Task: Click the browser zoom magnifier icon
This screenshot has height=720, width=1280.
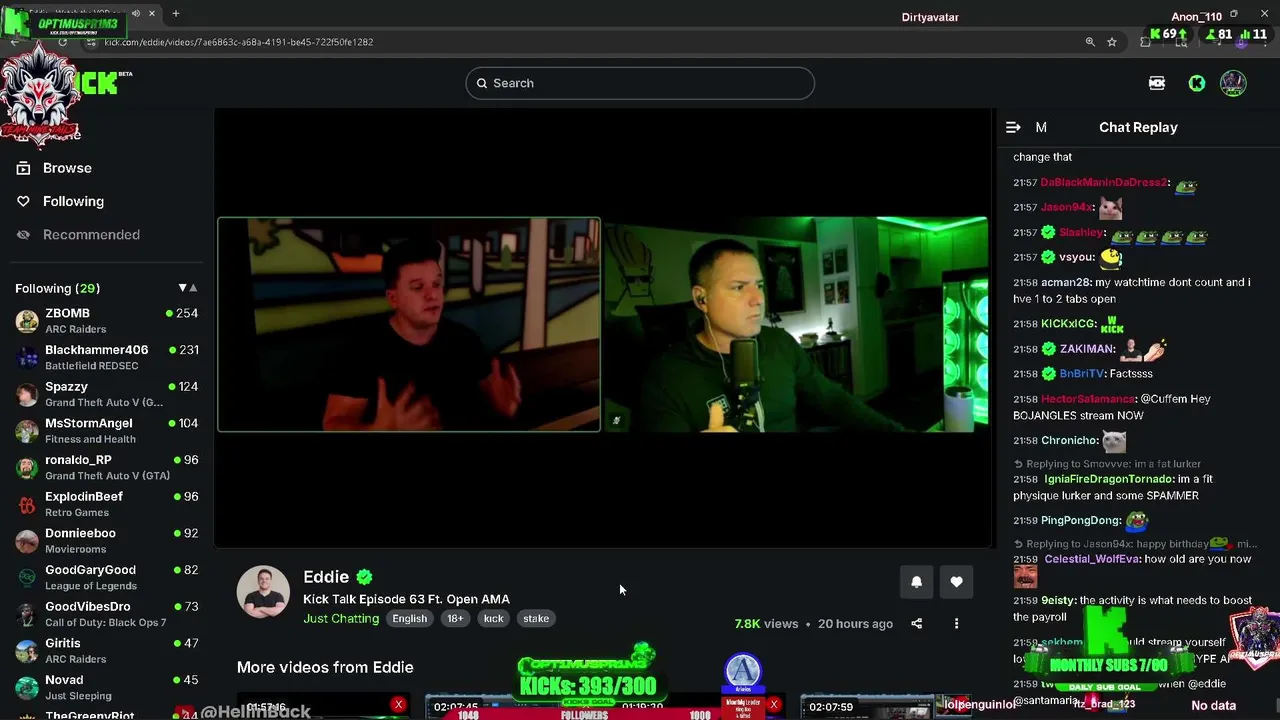Action: coord(1090,42)
